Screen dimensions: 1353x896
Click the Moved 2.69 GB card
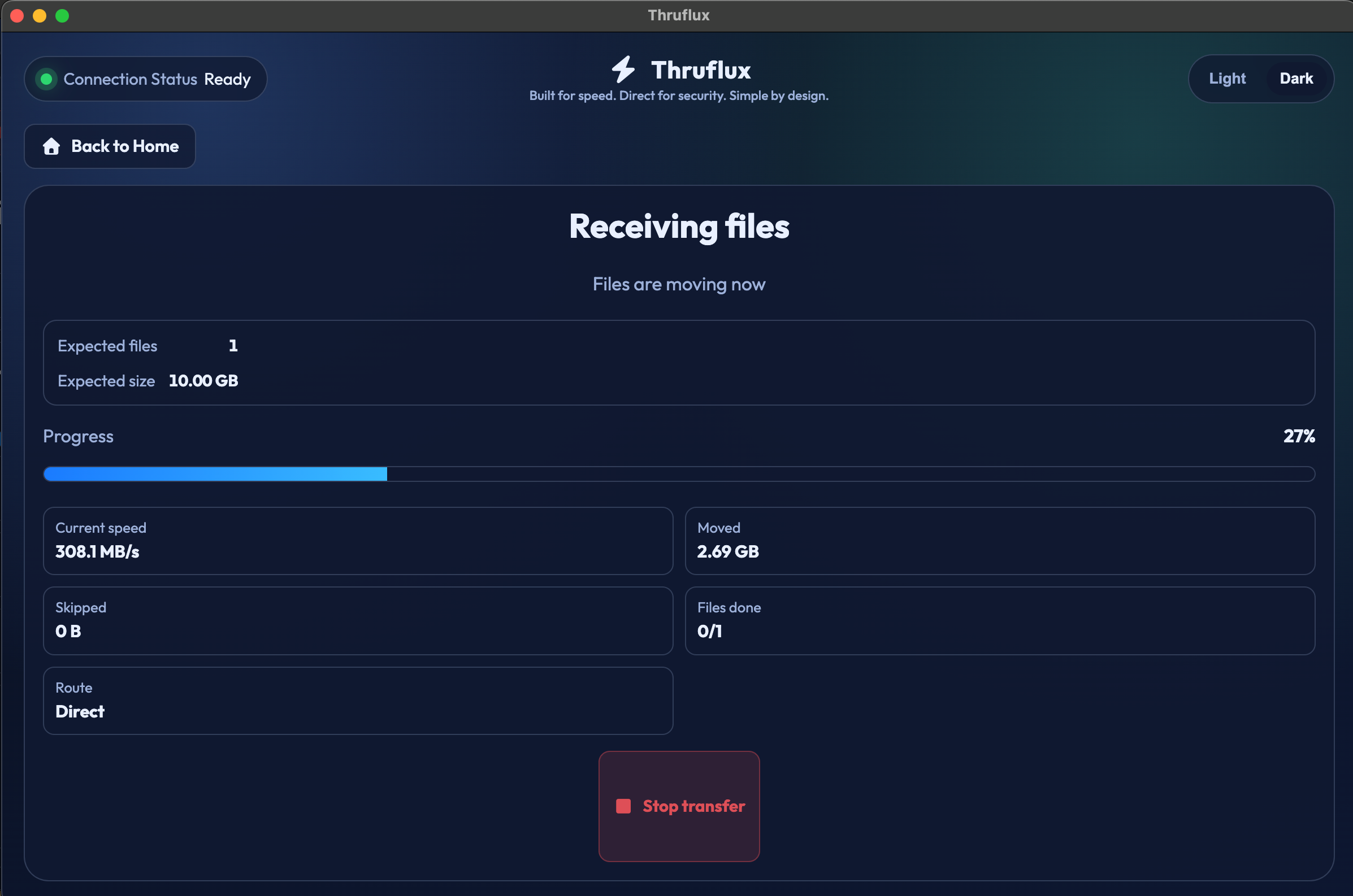tap(999, 541)
